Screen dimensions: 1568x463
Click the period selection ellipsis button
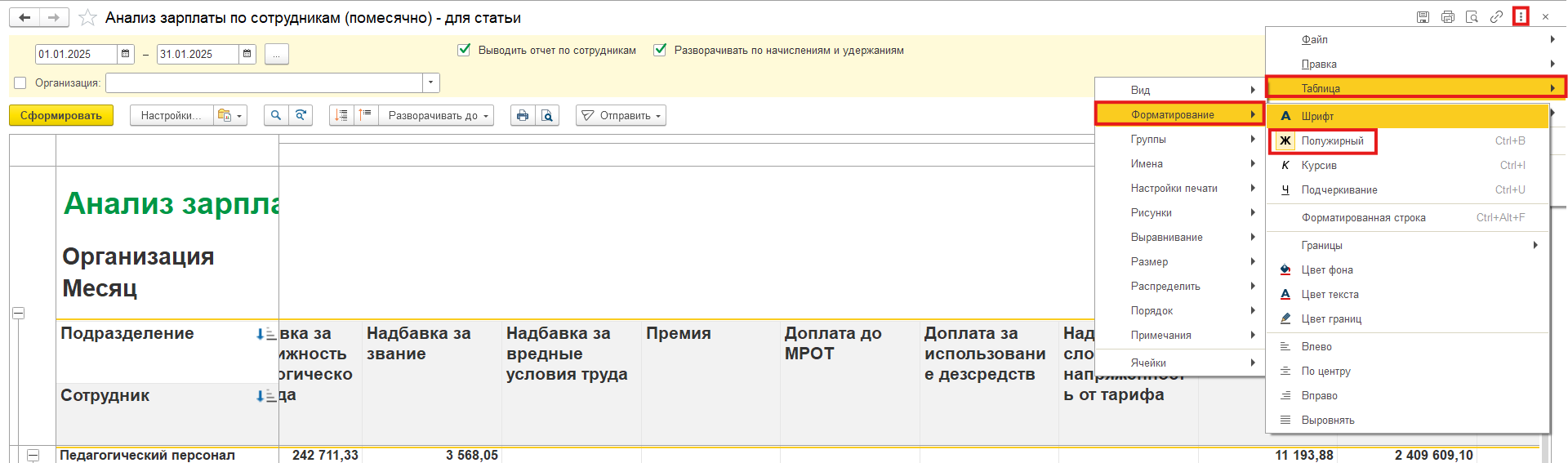click(x=277, y=54)
